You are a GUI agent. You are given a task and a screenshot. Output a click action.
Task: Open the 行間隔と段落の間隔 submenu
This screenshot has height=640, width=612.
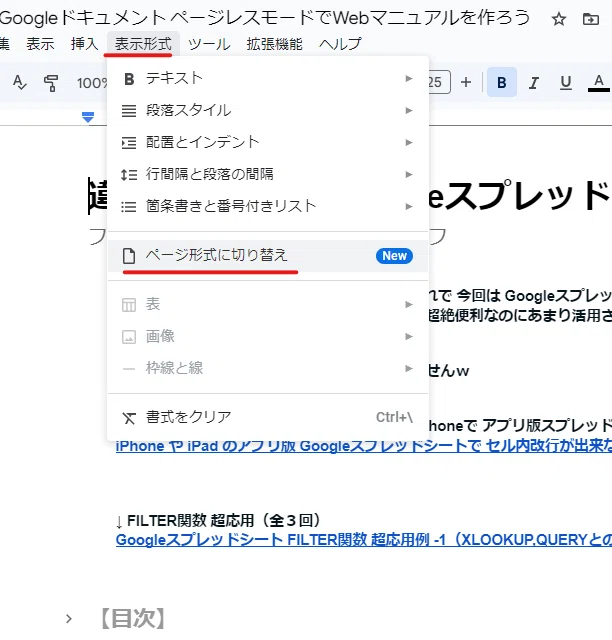268,174
